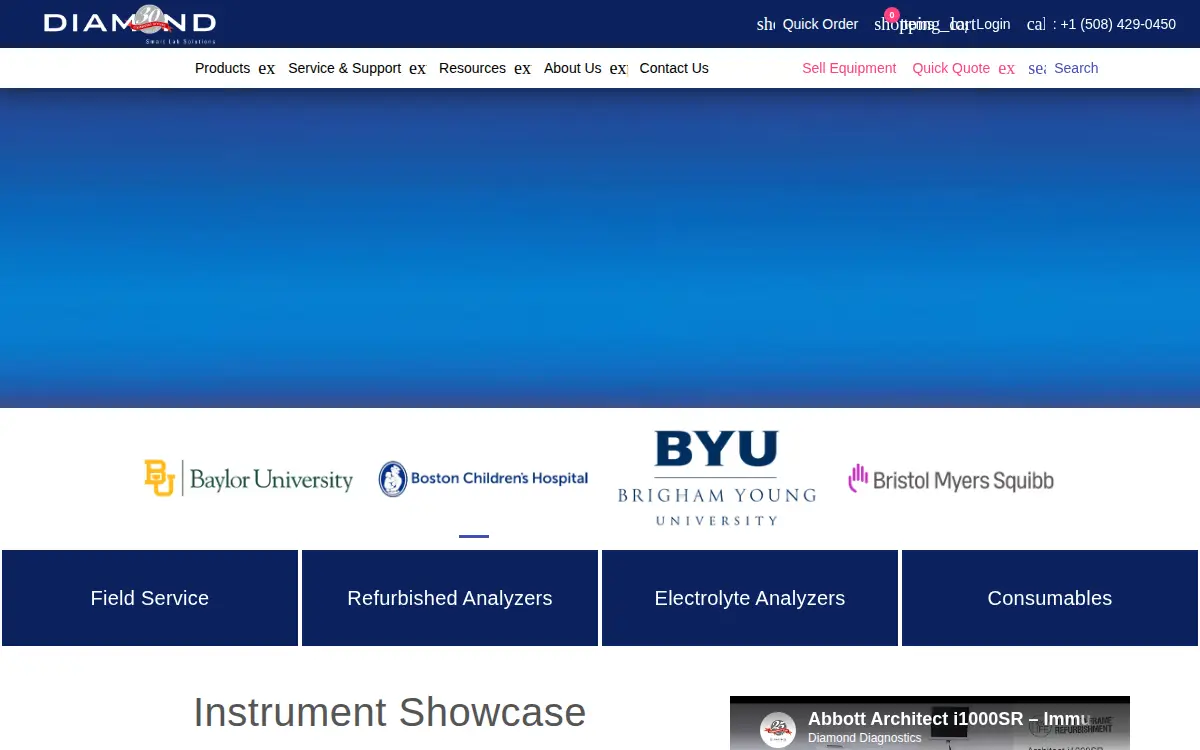1200x750 pixels.
Task: Click the Sell Equipment link
Action: pyautogui.click(x=849, y=68)
